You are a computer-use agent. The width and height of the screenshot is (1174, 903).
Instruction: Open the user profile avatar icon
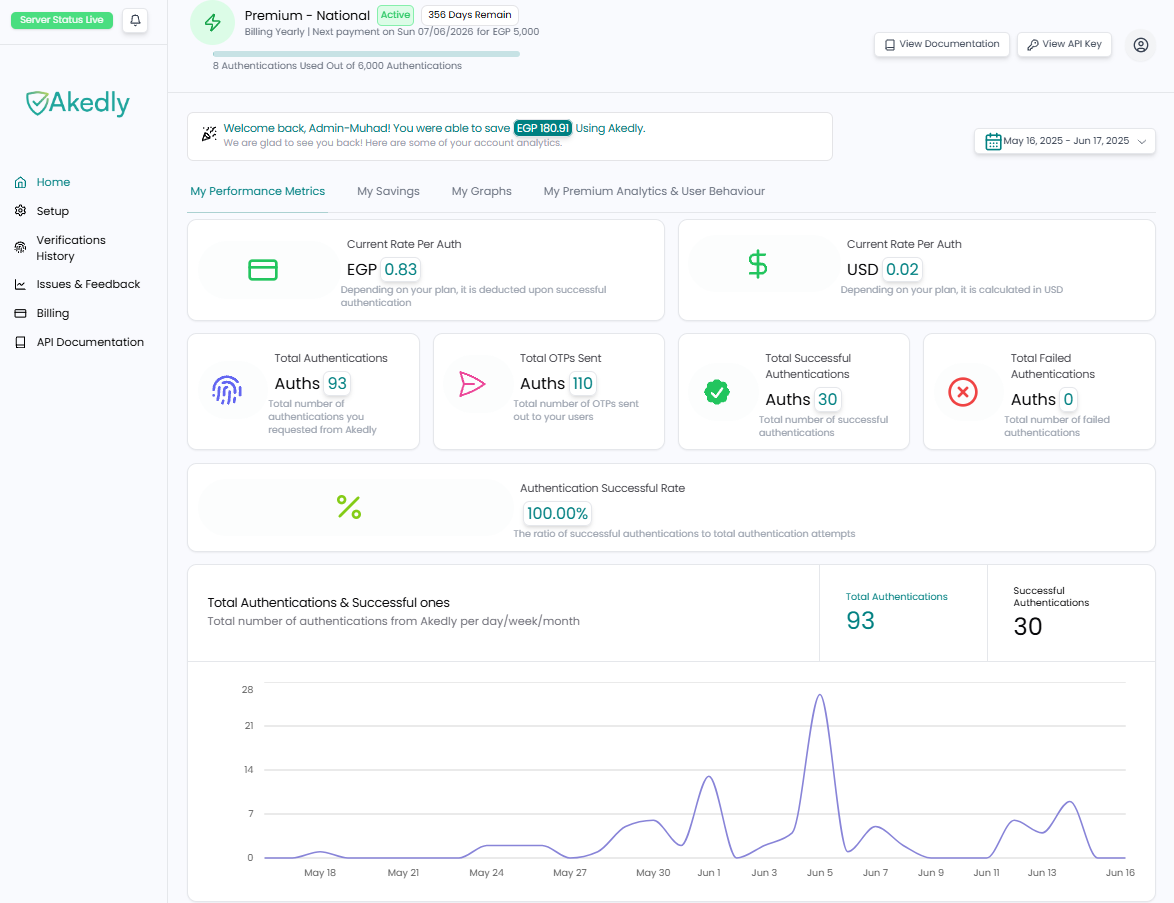tap(1140, 45)
